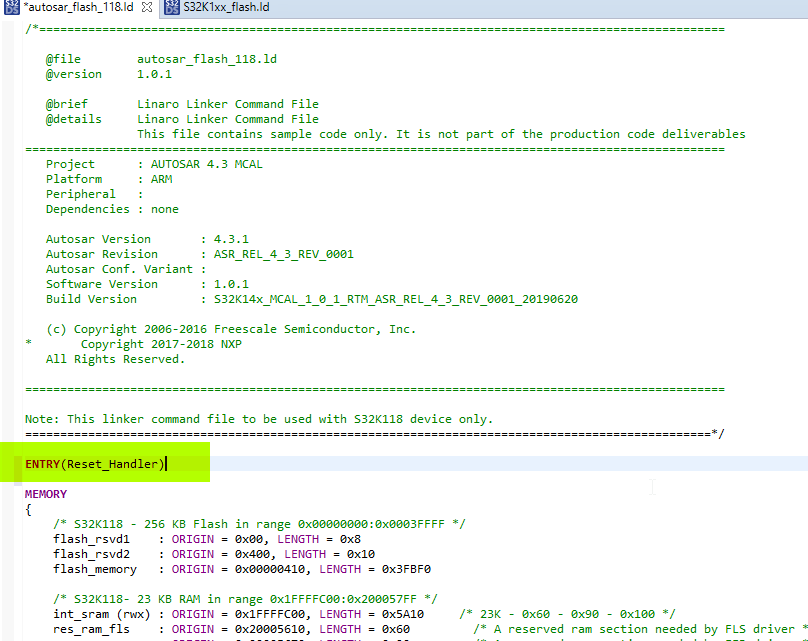Close the autosar_flash_118.ld tab
808x641 pixels.
147,7
